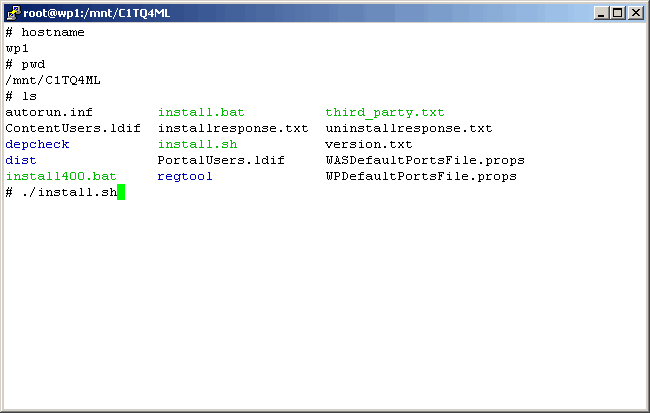This screenshot has width=650, height=413.
Task: Click PortalUsers.ldif in the listing
Action: click(x=221, y=161)
